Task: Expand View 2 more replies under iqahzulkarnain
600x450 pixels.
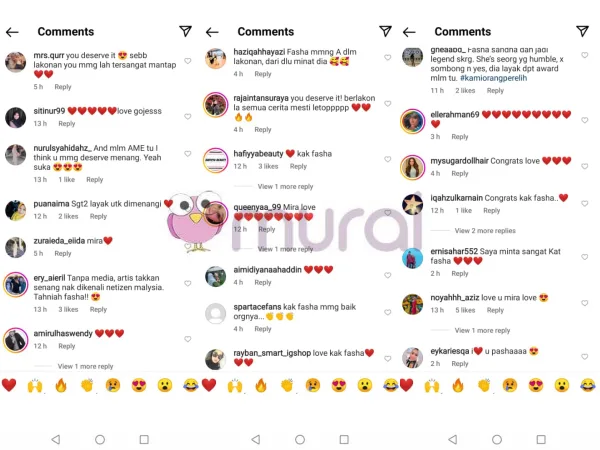Action: tap(485, 231)
